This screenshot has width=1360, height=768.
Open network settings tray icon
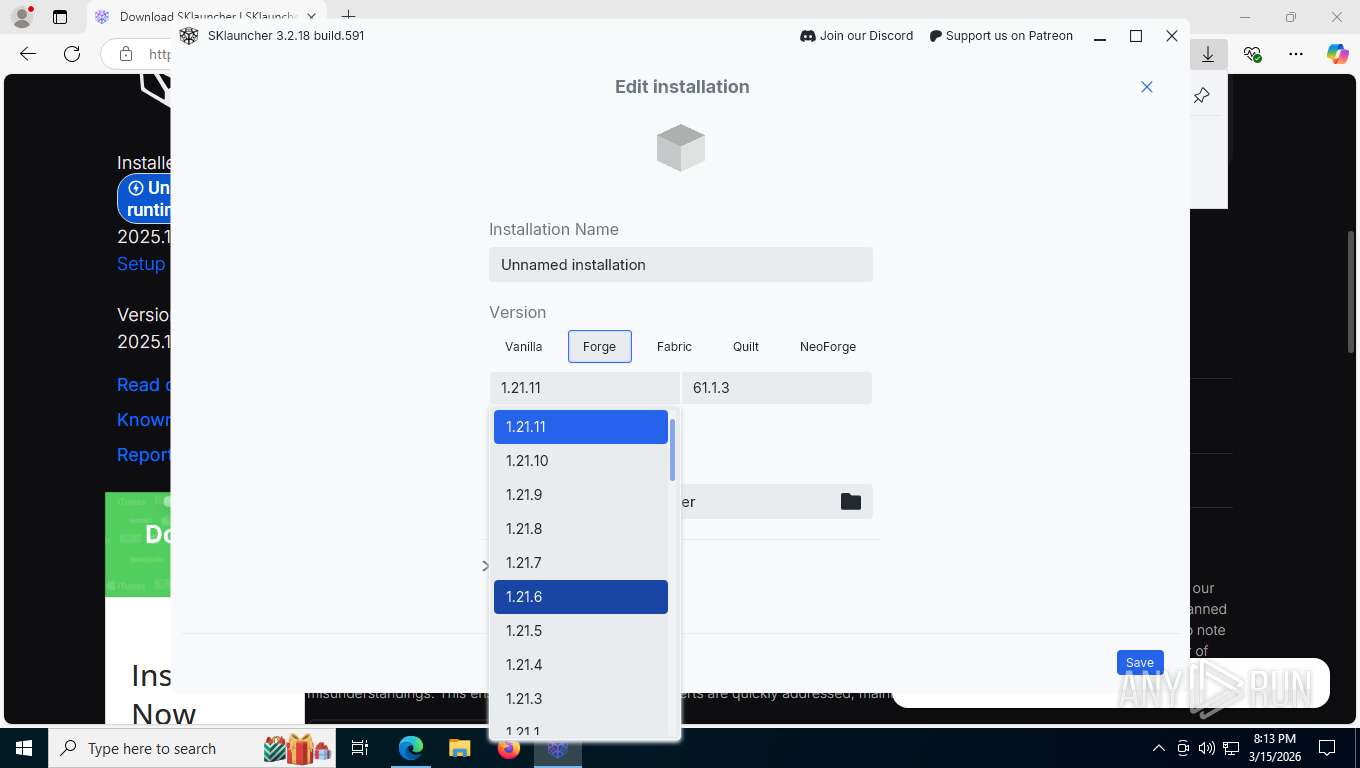(1231, 748)
